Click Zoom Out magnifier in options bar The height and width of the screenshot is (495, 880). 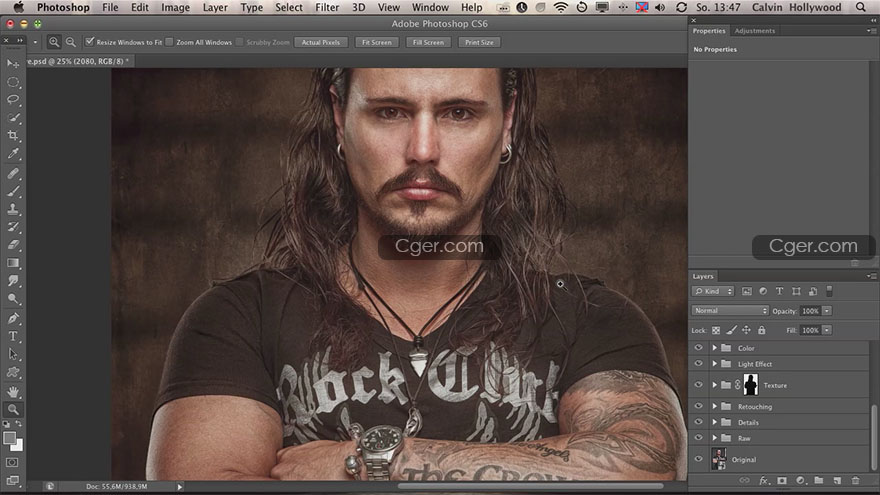pos(71,42)
